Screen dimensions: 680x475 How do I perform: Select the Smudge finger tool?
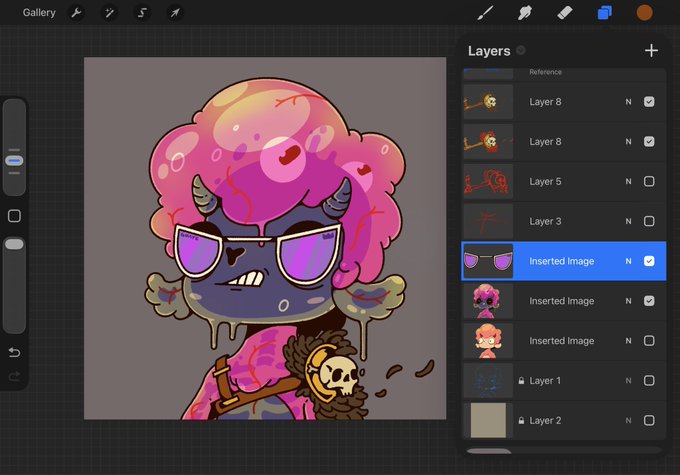(x=525, y=13)
